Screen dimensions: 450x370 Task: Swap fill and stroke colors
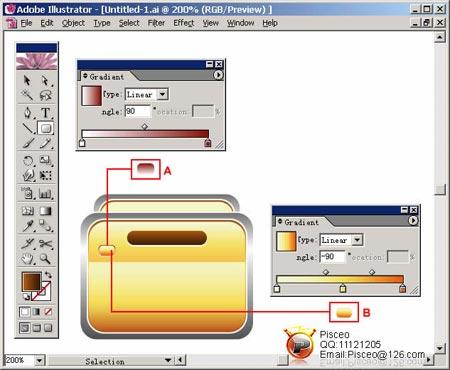pos(49,275)
